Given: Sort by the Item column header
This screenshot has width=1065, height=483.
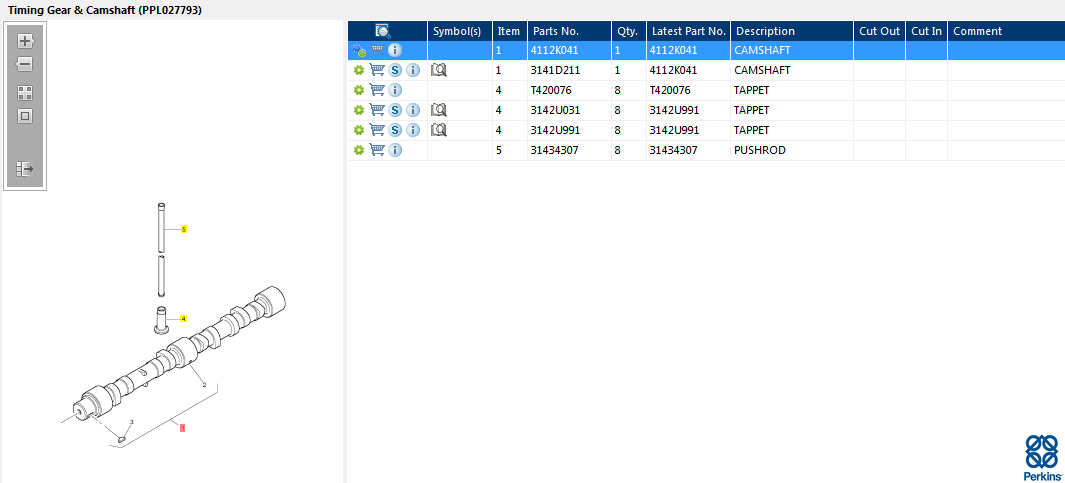Looking at the screenshot, I should click(509, 31).
